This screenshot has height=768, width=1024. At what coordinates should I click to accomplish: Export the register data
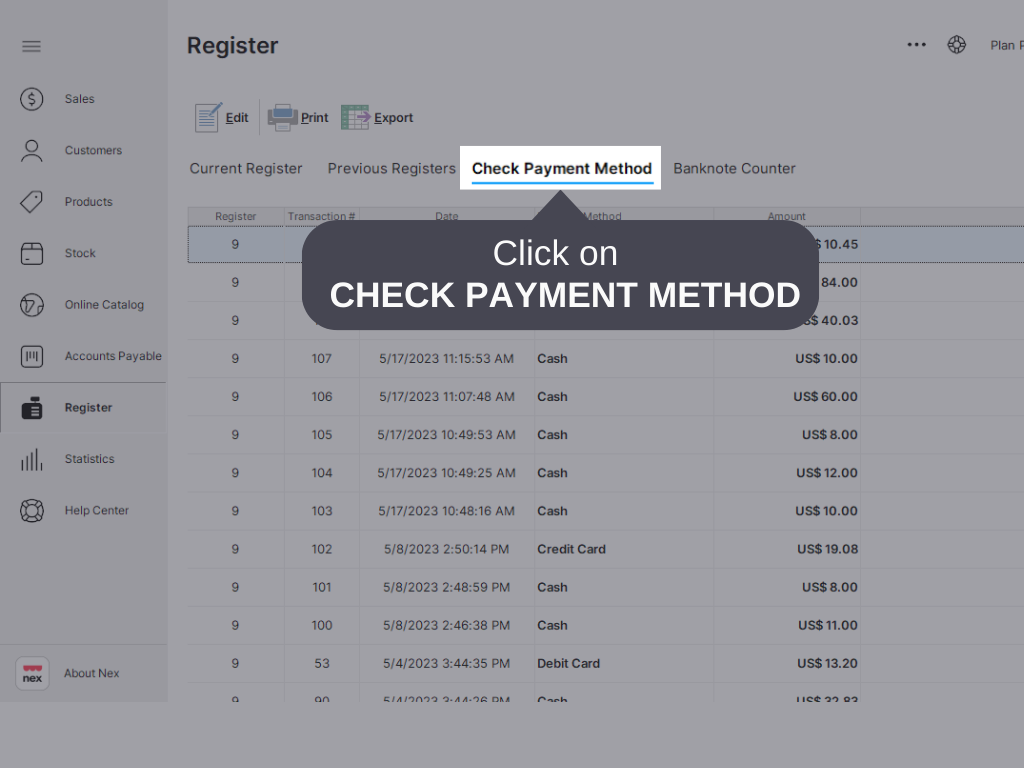coord(377,117)
